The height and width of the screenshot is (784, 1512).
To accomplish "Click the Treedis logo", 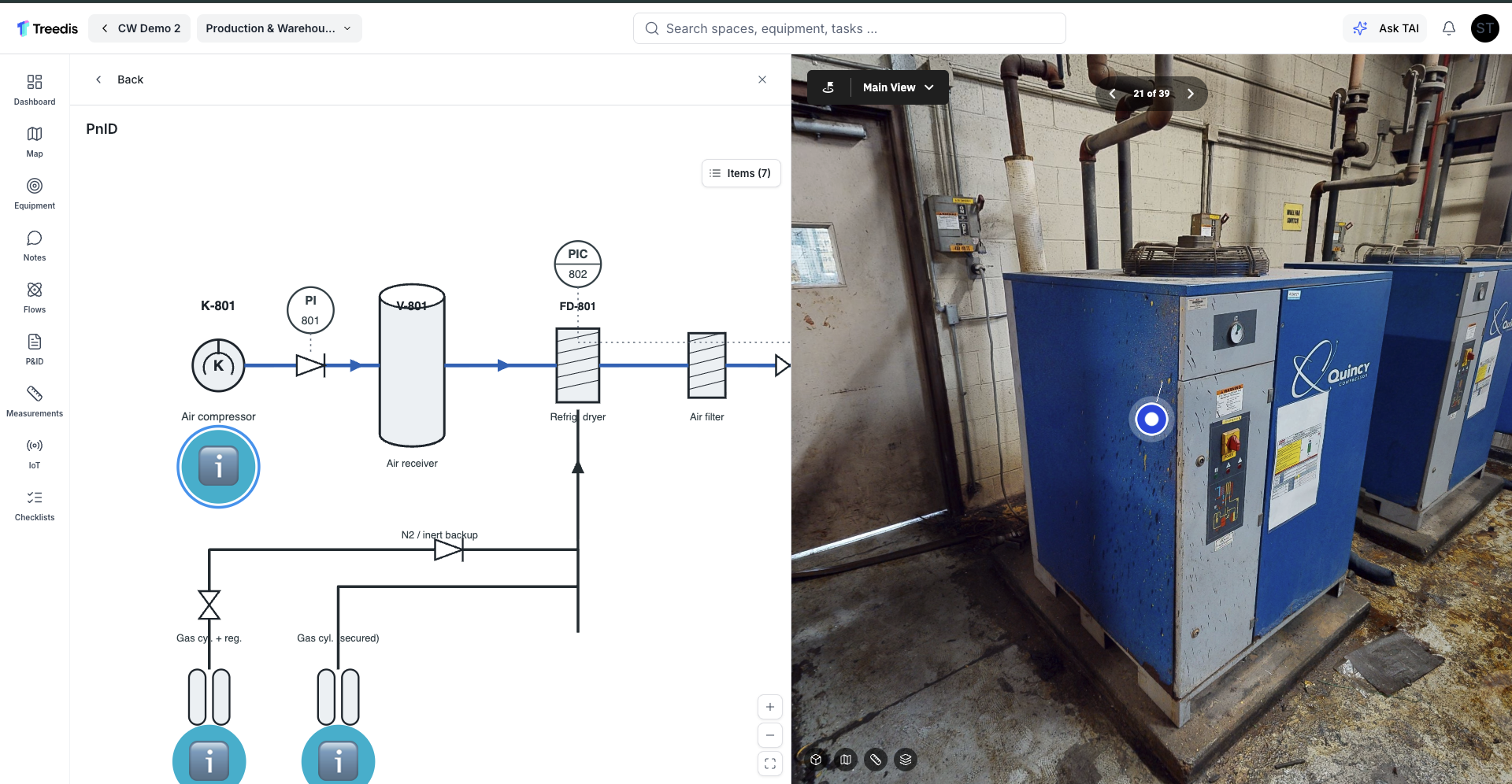I will coord(47,28).
